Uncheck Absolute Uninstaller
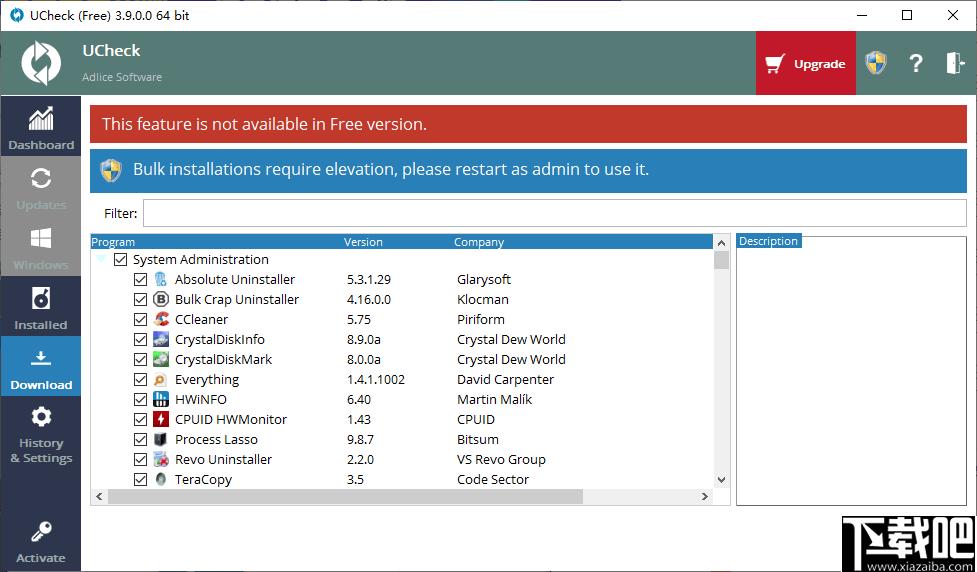This screenshot has width=977, height=572. point(140,279)
